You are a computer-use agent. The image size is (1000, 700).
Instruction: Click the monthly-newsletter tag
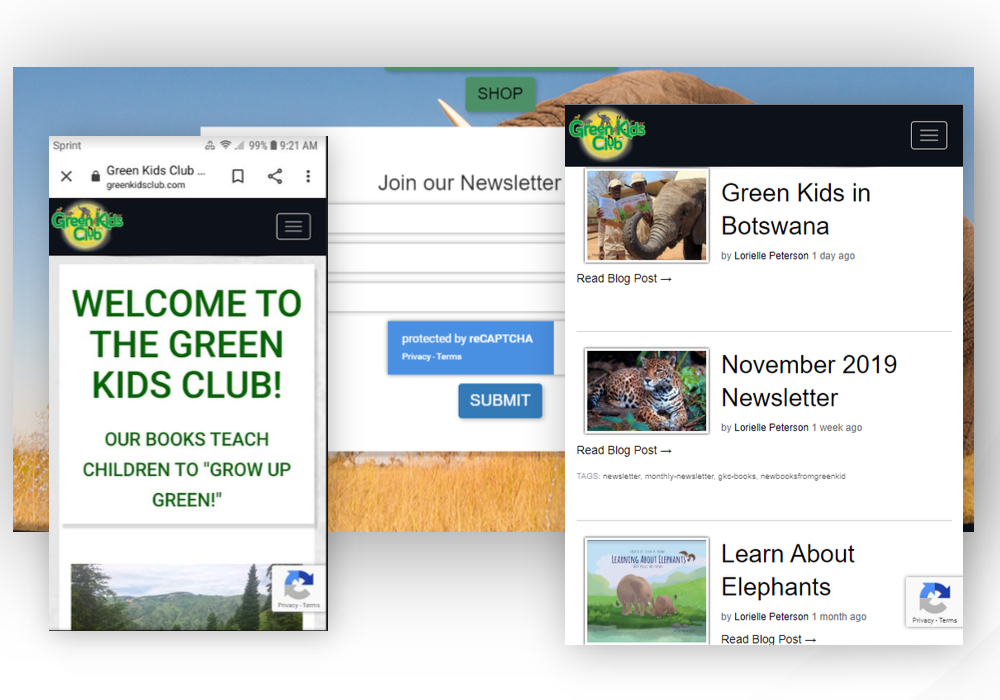click(679, 476)
